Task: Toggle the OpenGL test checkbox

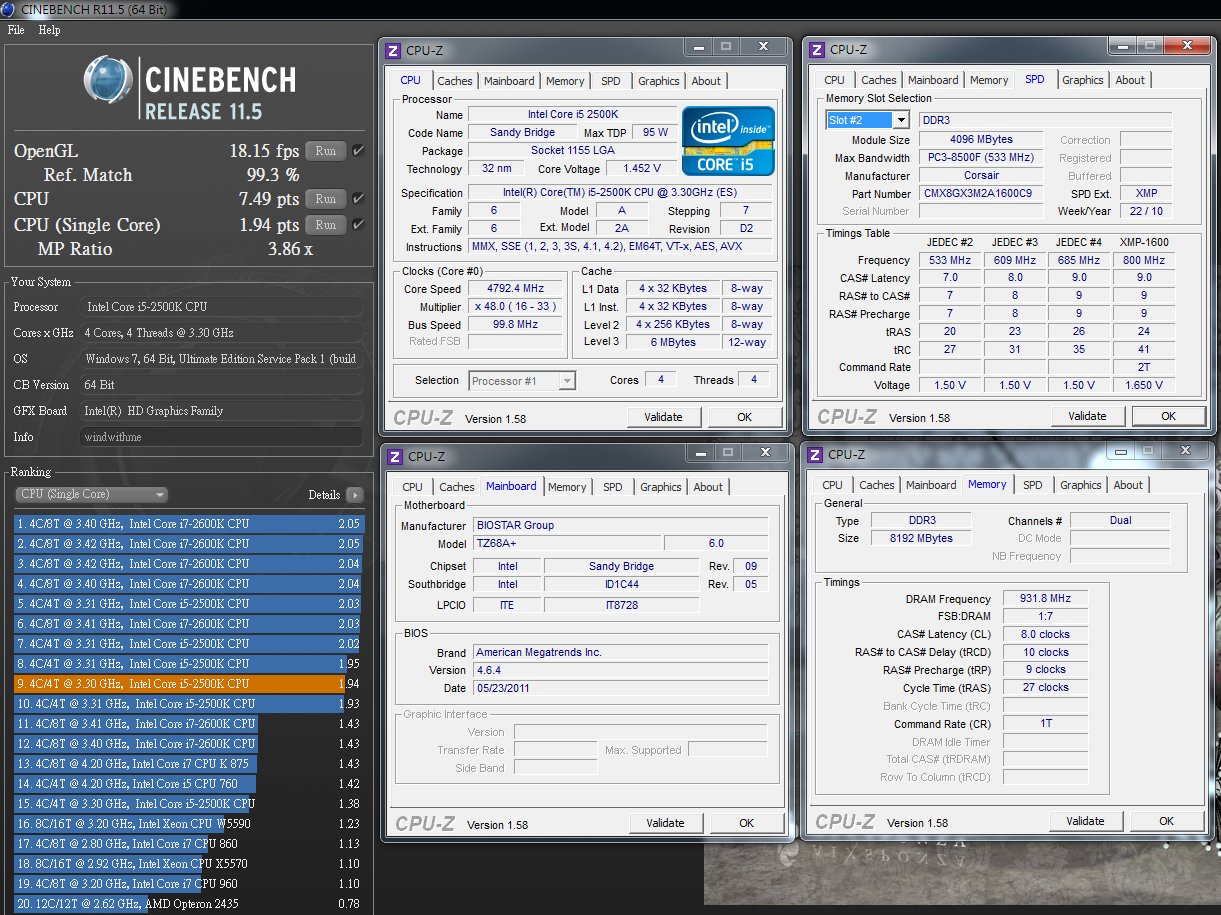Action: coord(358,151)
